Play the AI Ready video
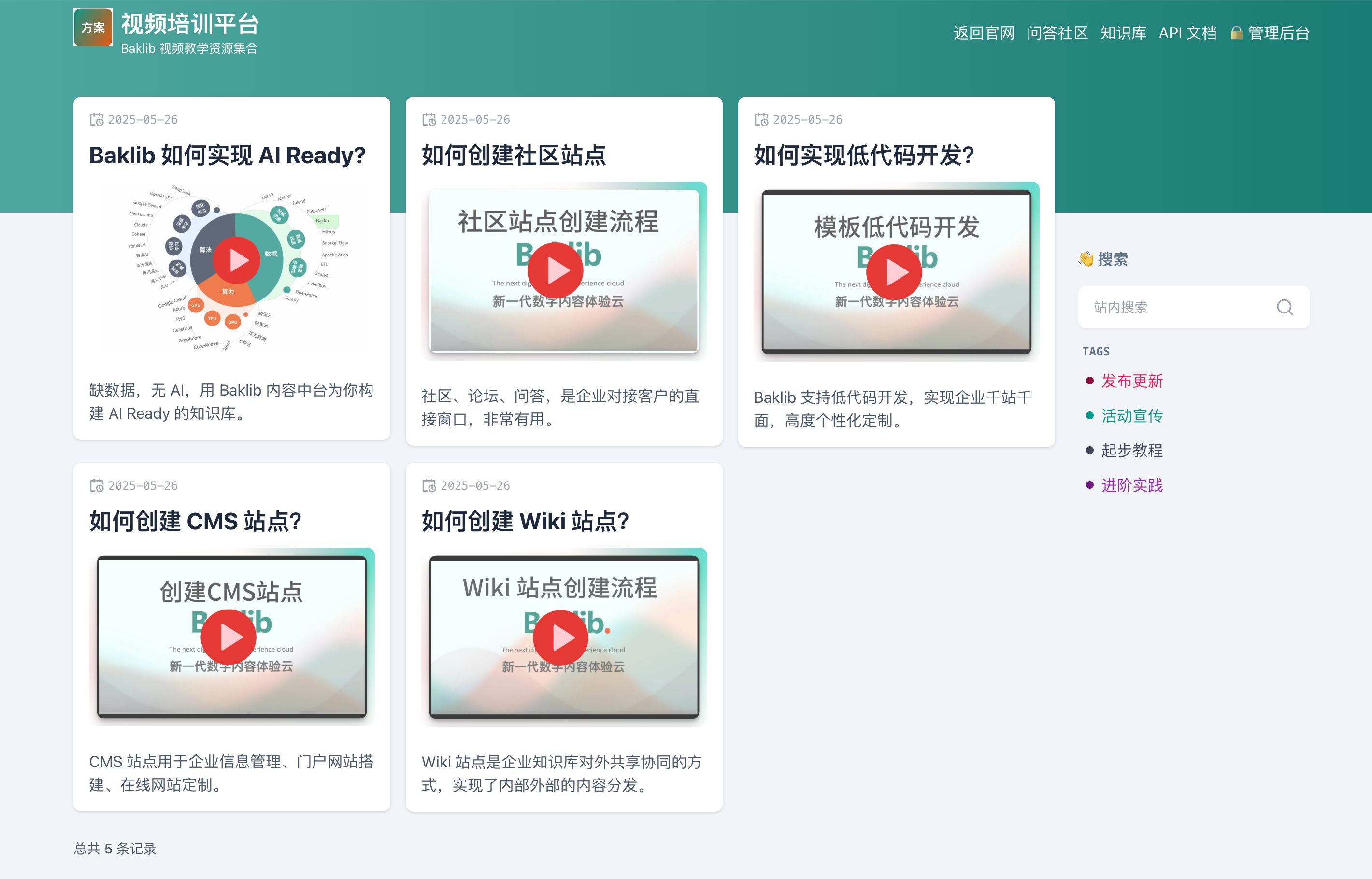The width and height of the screenshot is (1372, 879). point(236,260)
